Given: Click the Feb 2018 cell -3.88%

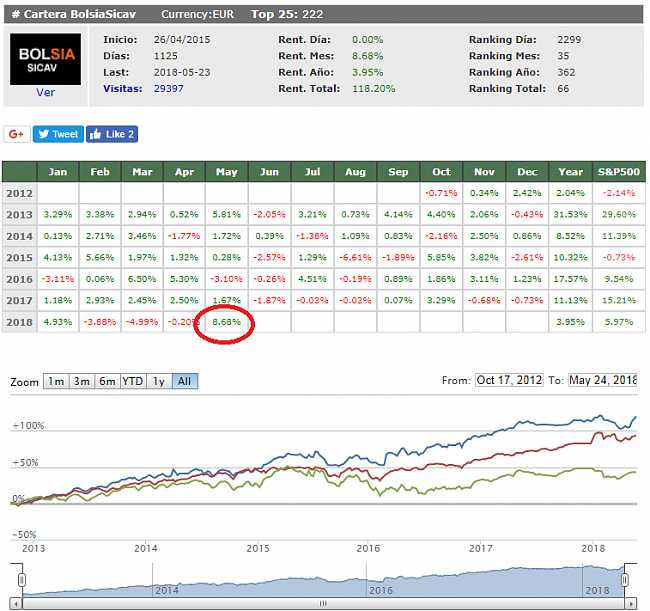Looking at the screenshot, I should coord(100,322).
